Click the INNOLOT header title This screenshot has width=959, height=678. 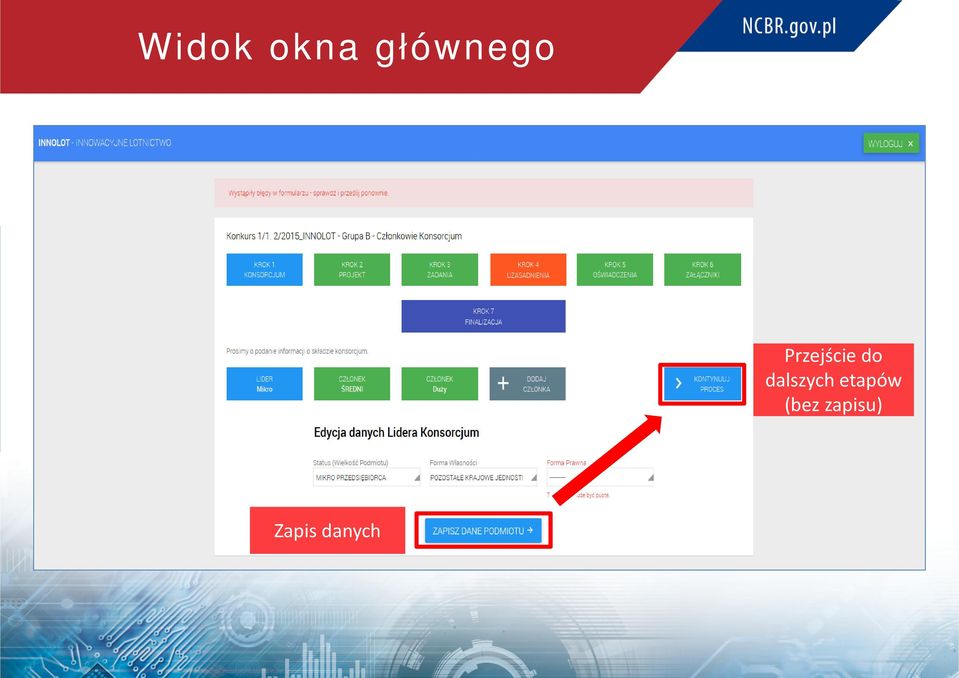click(105, 143)
